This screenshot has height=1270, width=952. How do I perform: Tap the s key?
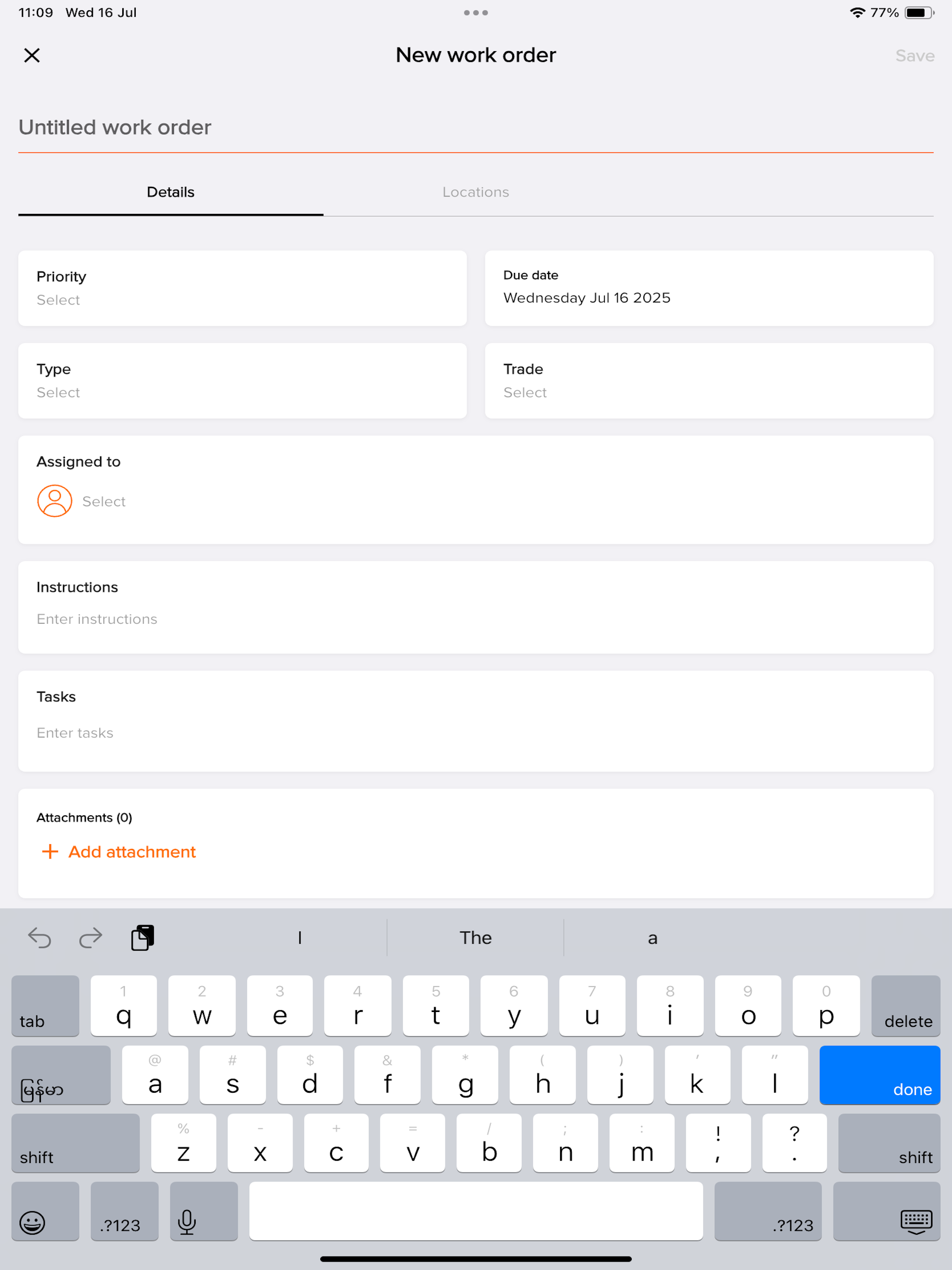[x=232, y=1075]
